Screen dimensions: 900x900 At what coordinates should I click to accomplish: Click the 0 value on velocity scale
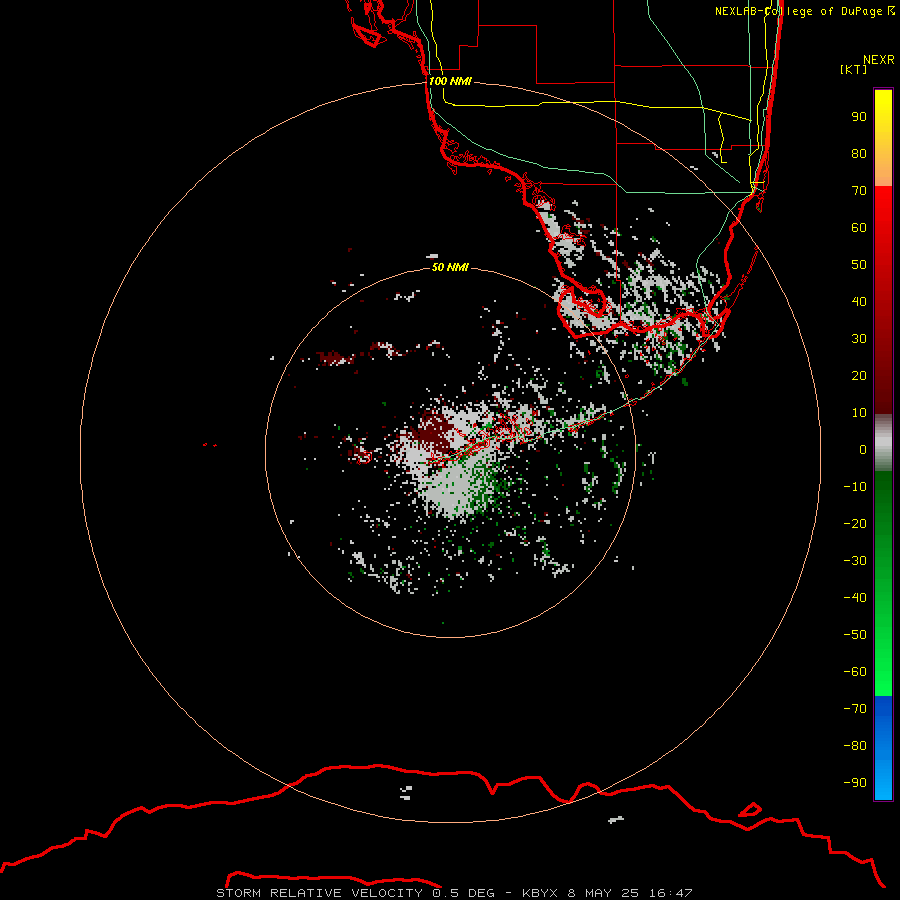[x=863, y=449]
